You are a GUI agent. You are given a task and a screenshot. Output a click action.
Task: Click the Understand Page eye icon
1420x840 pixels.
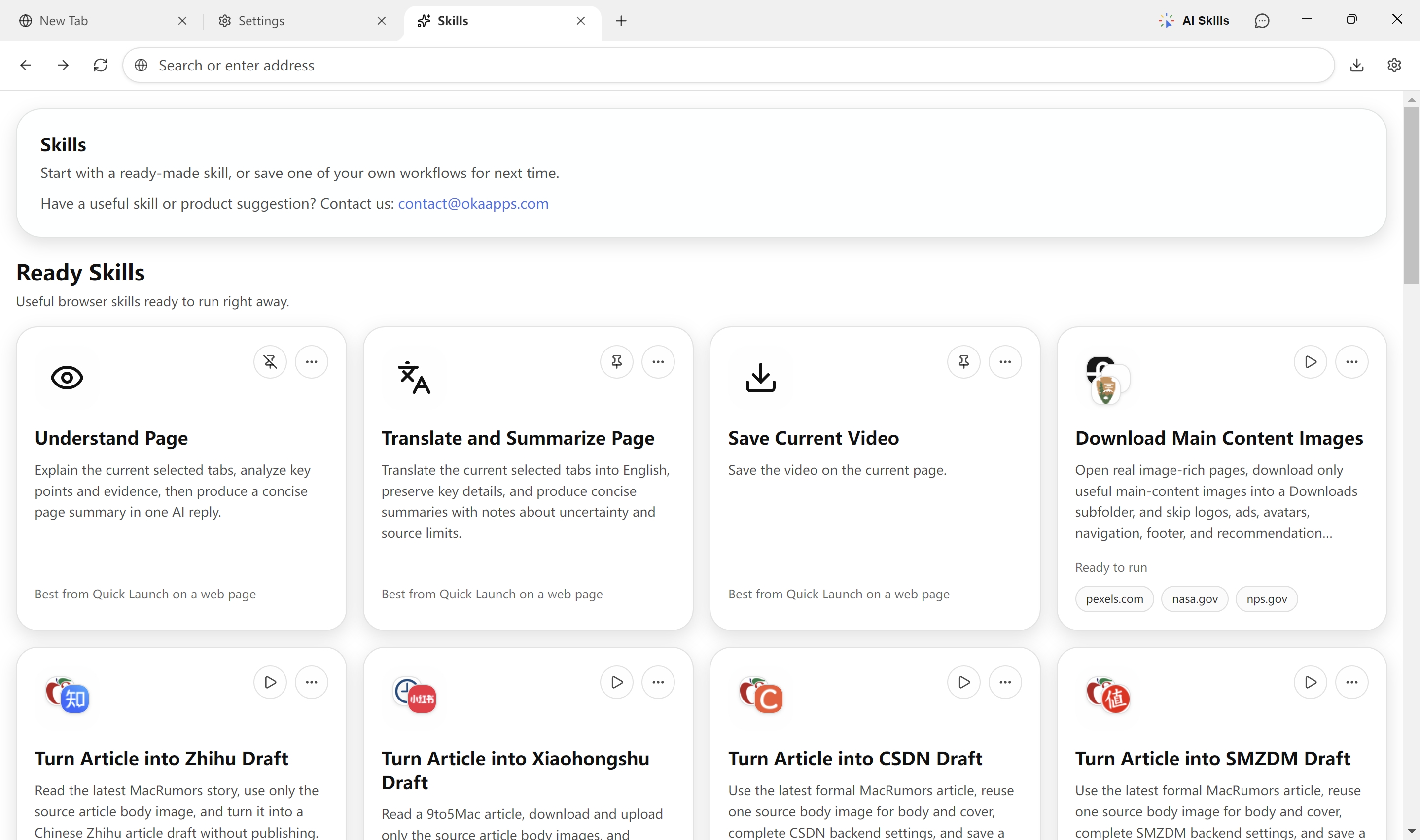point(67,378)
